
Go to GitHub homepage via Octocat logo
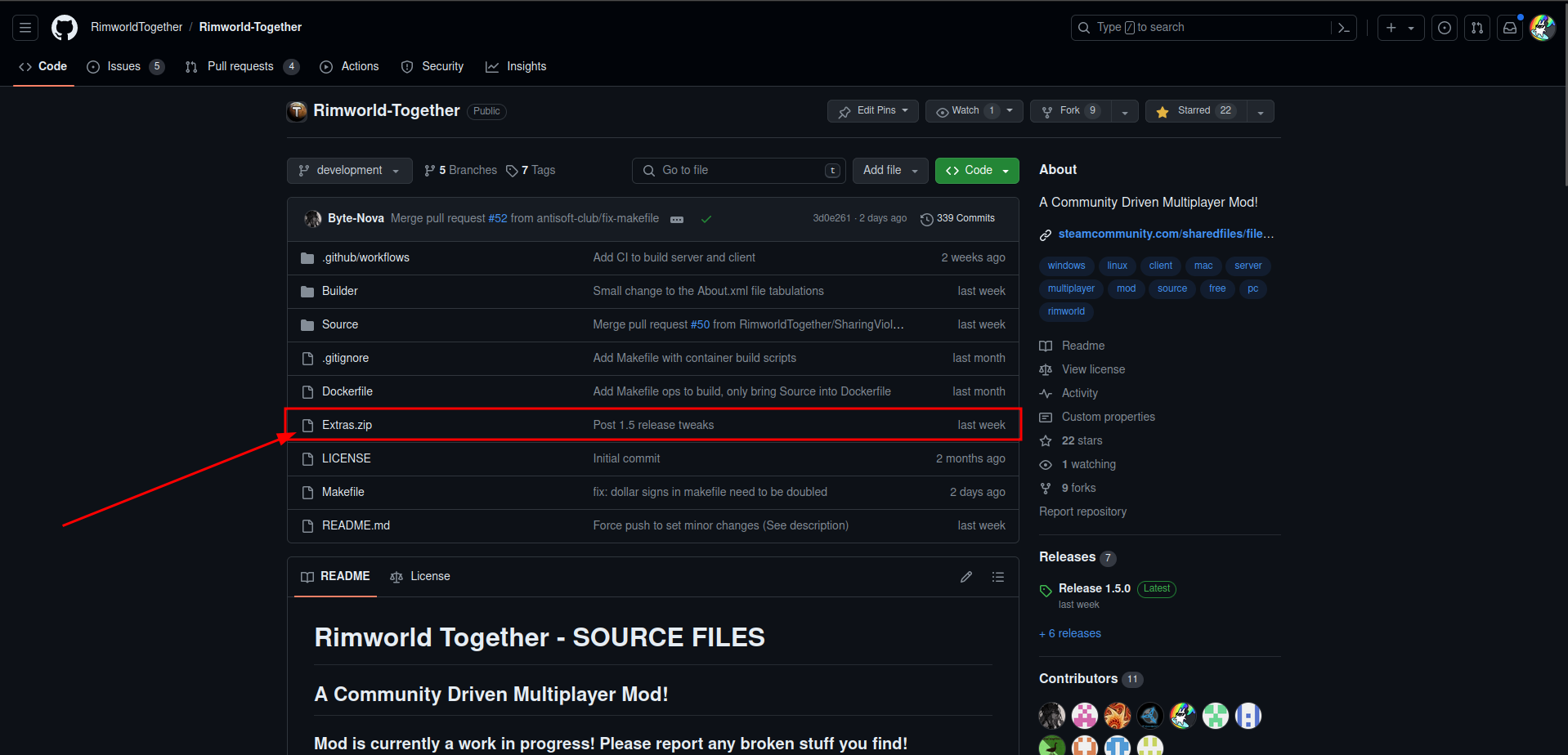click(65, 28)
